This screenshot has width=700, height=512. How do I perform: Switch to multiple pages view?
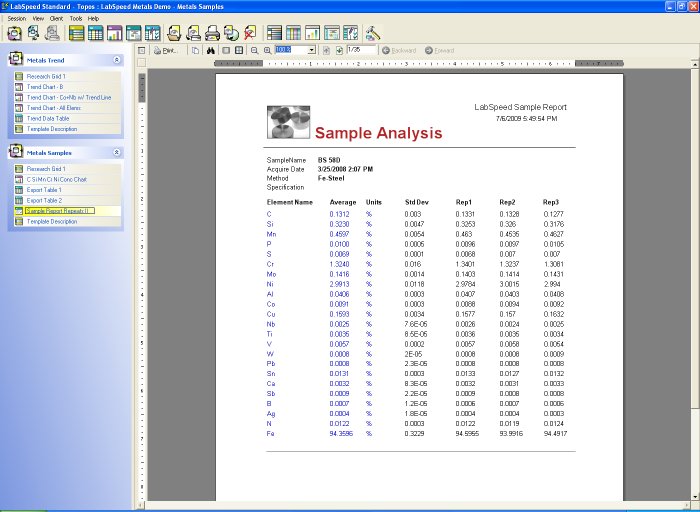[x=239, y=50]
